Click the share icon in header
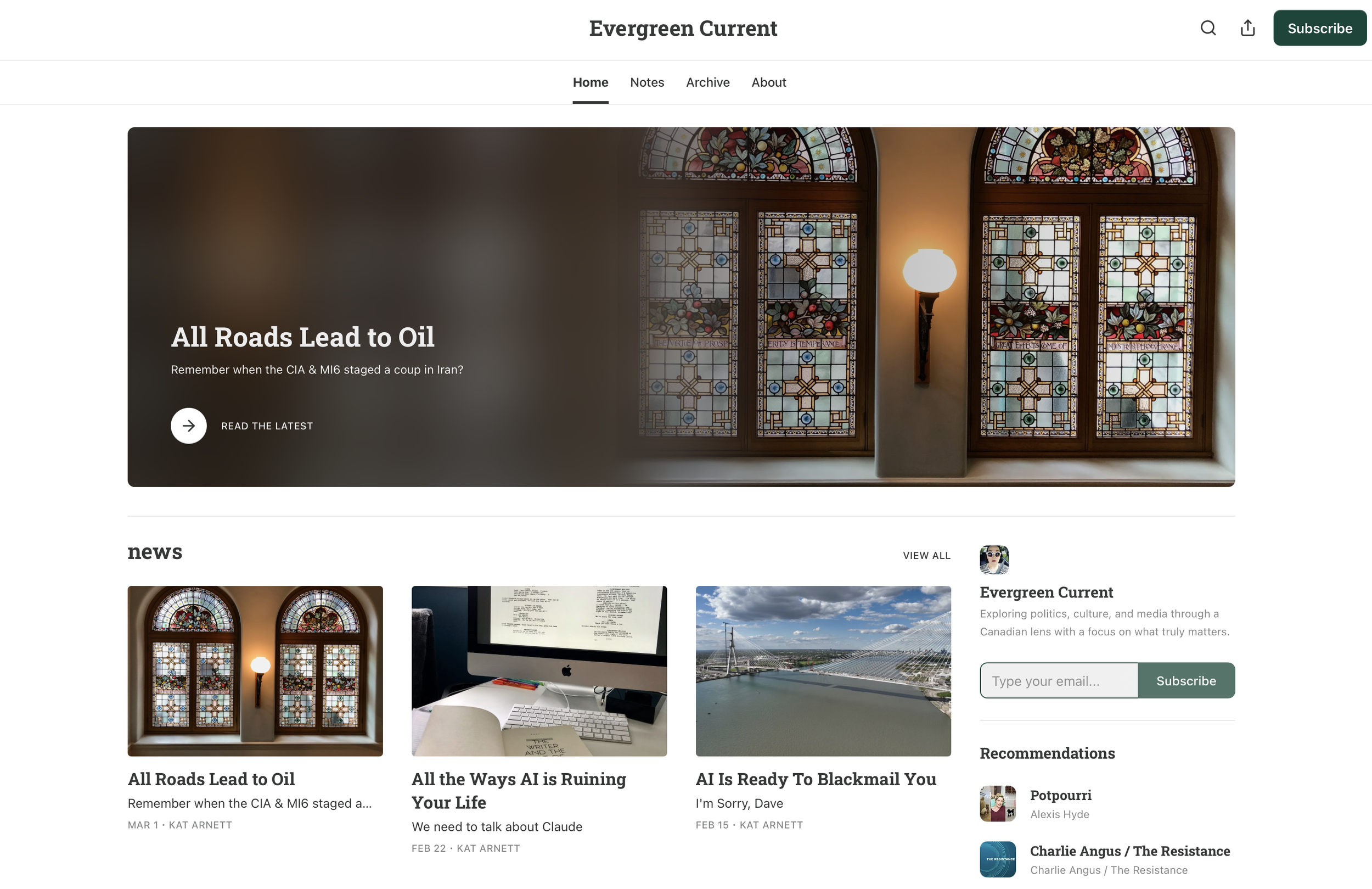1372x889 pixels. 1247,27
